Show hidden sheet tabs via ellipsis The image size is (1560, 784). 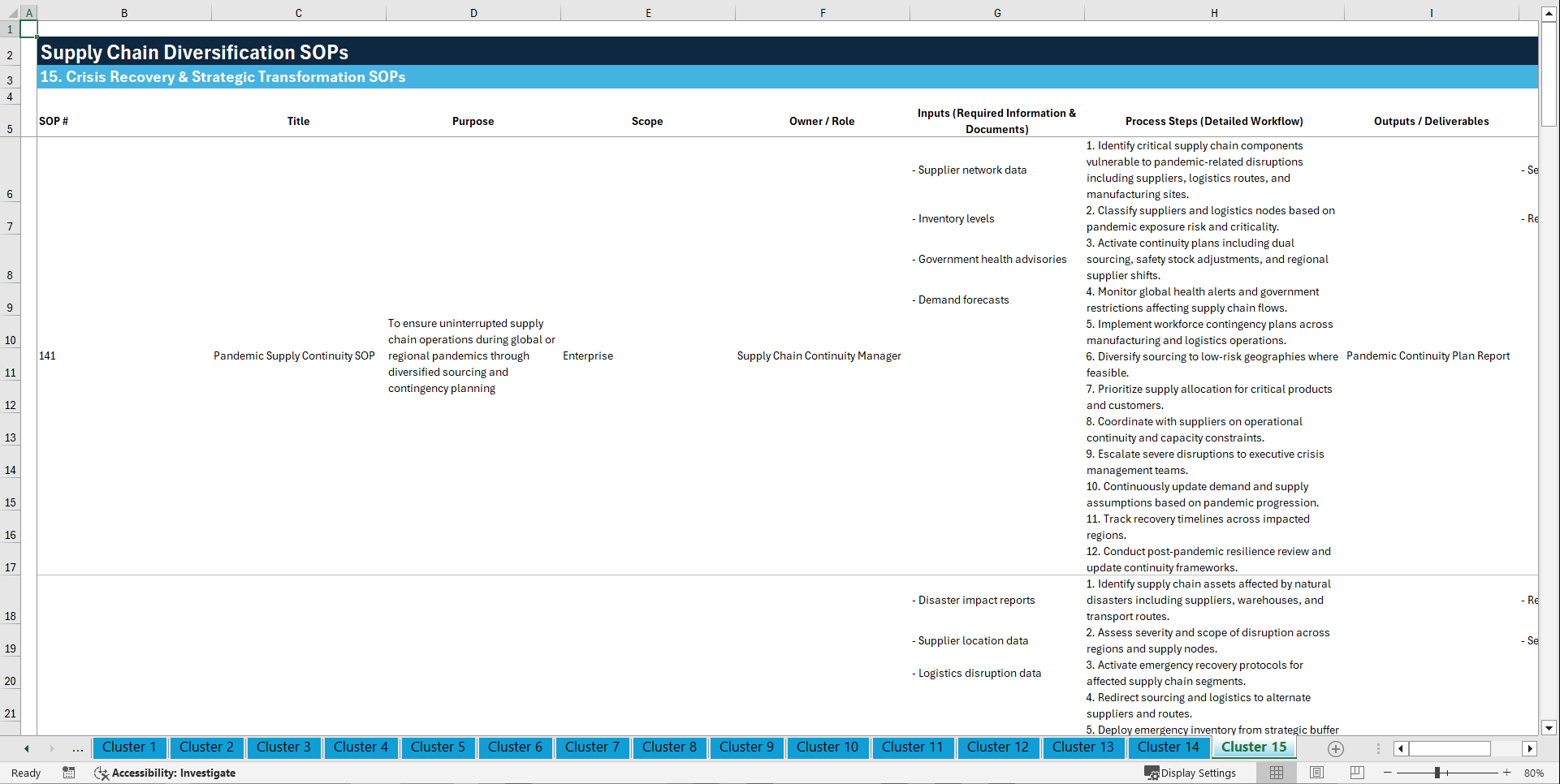78,748
